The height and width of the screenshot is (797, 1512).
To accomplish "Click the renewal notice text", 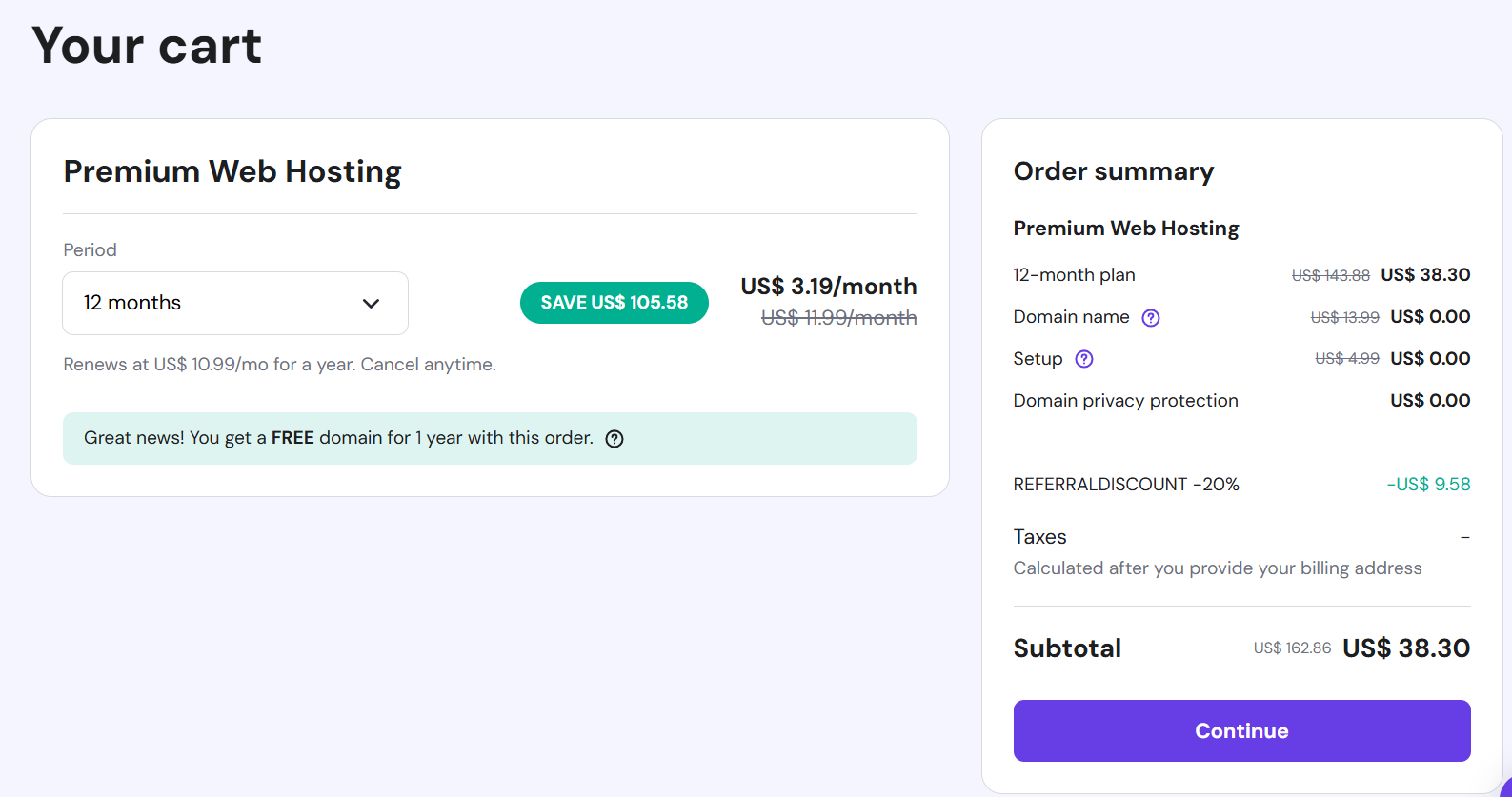I will click(x=280, y=365).
